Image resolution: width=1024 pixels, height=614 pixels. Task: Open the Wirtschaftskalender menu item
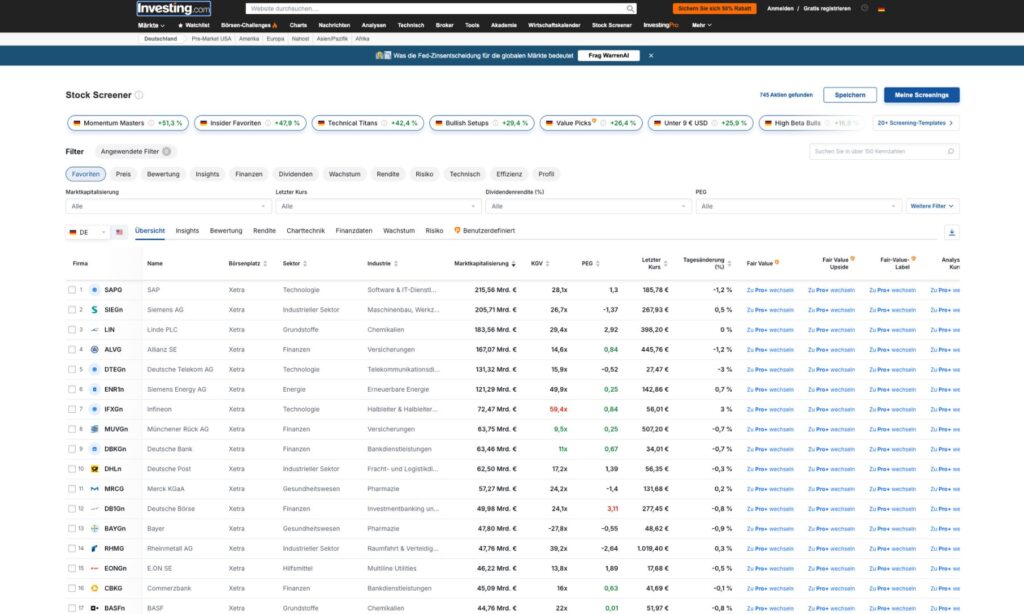(x=554, y=25)
